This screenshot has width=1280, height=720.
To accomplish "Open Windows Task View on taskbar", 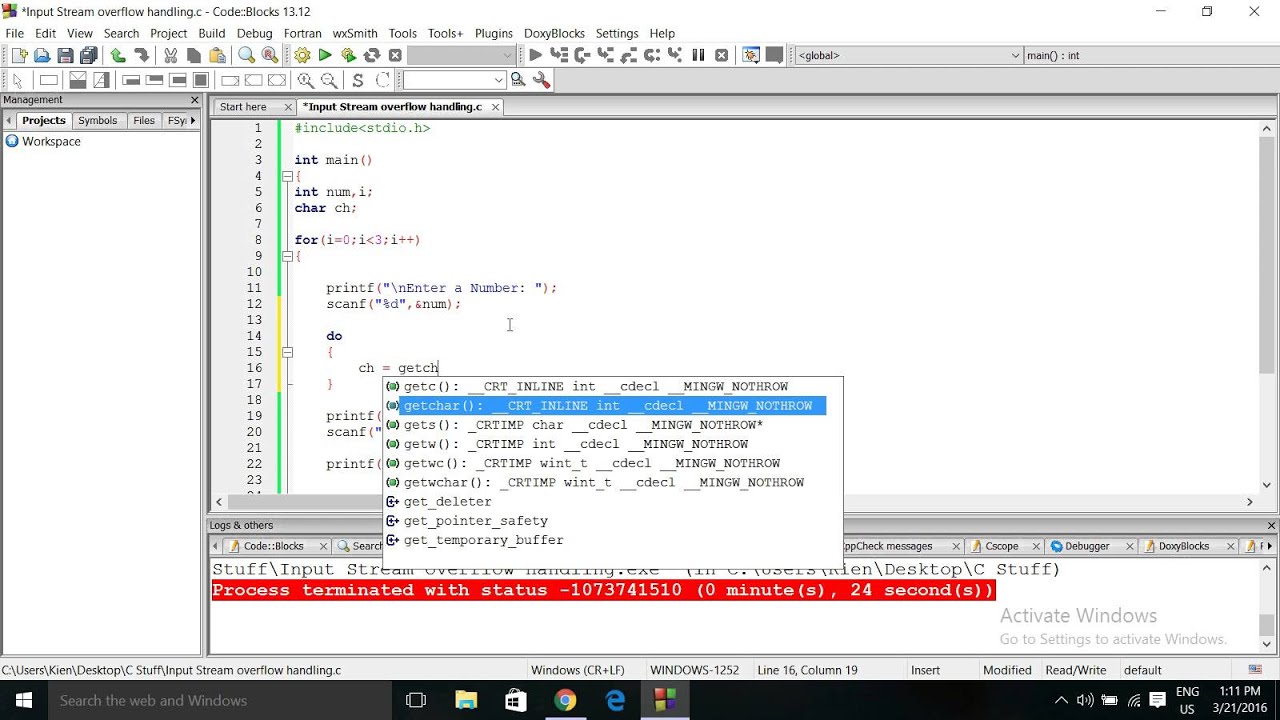I will [x=416, y=700].
